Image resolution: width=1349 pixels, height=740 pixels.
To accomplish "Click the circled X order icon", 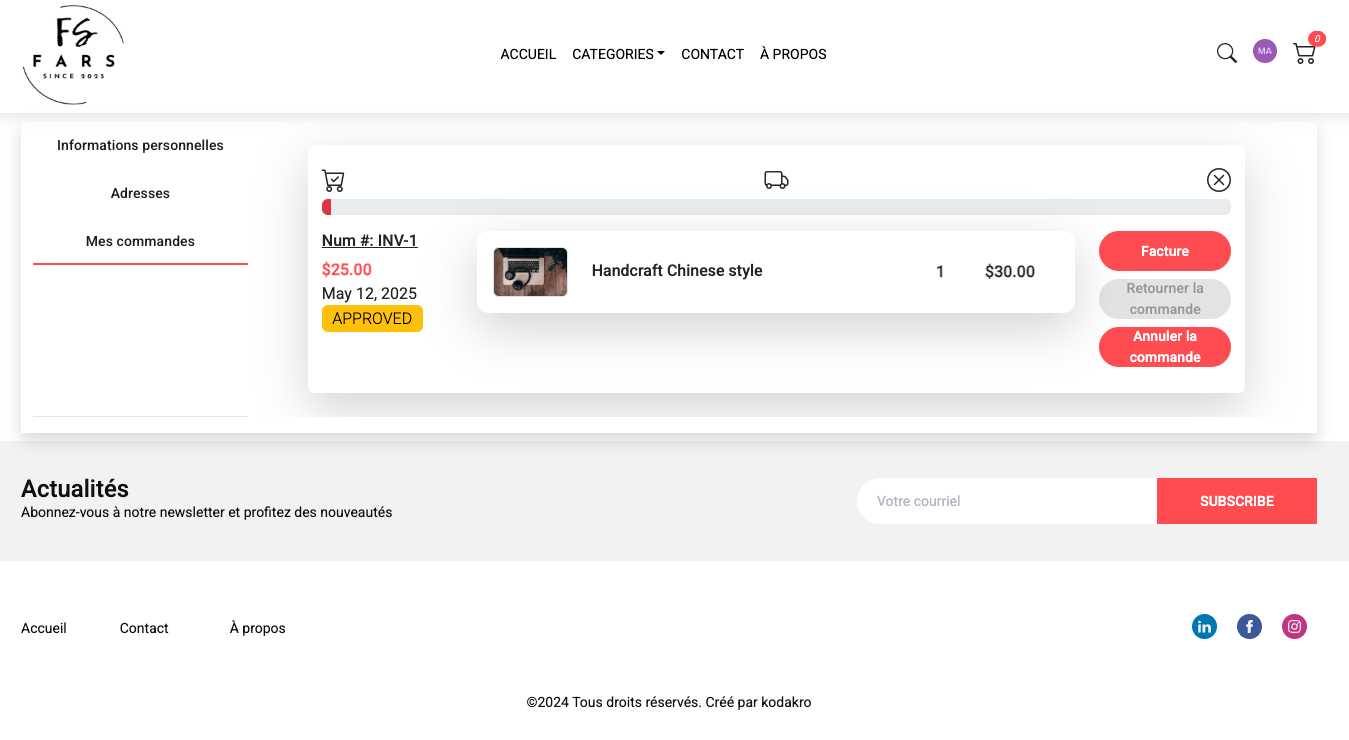I will coord(1218,180).
